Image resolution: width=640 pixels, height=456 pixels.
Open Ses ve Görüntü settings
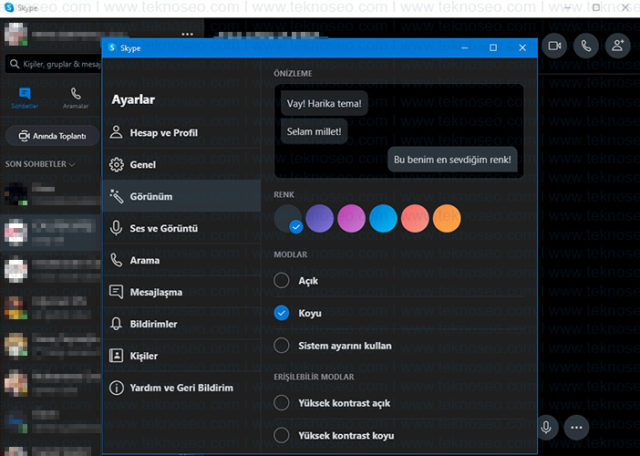(181, 228)
